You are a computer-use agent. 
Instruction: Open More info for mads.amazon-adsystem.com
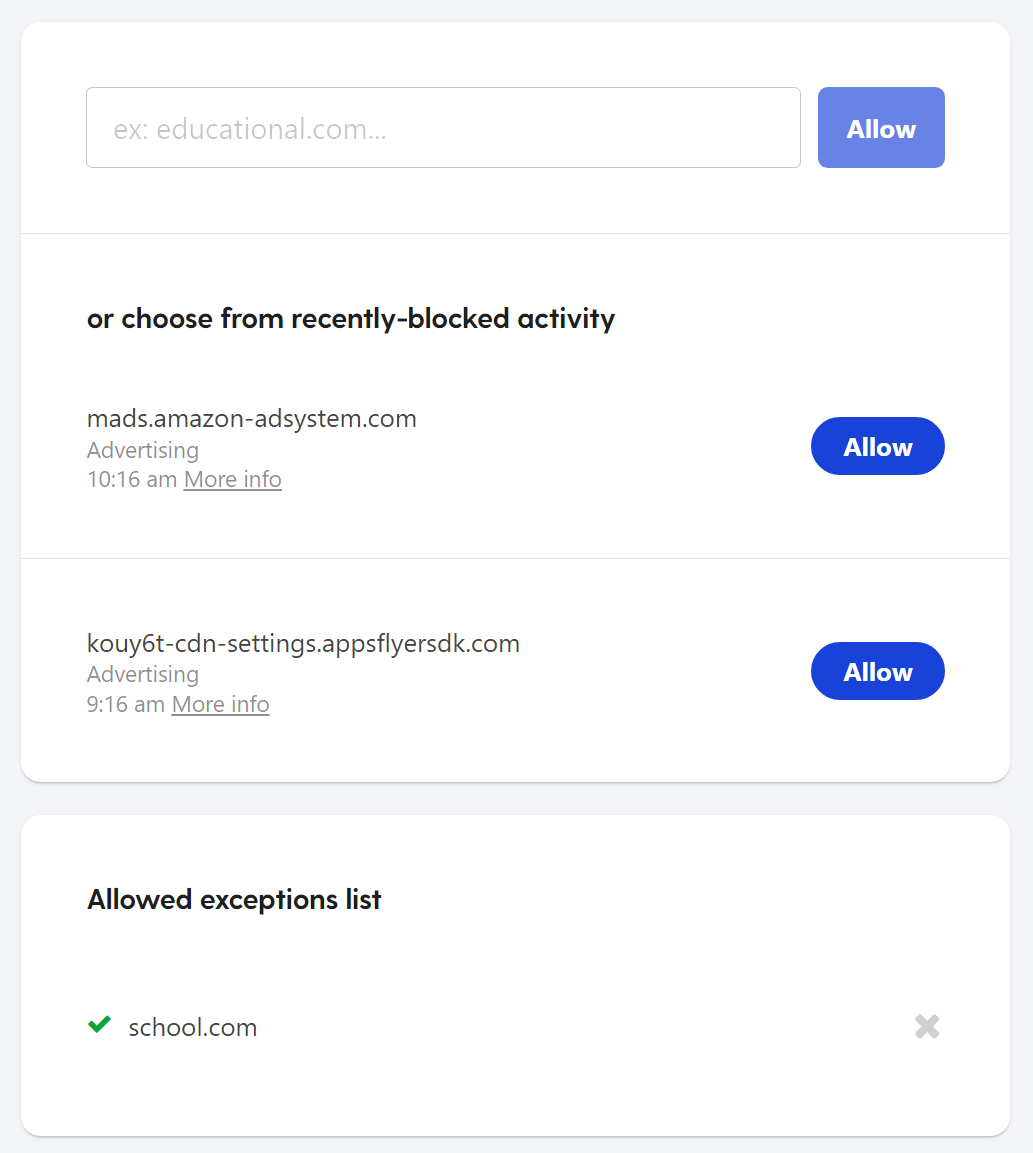[232, 479]
